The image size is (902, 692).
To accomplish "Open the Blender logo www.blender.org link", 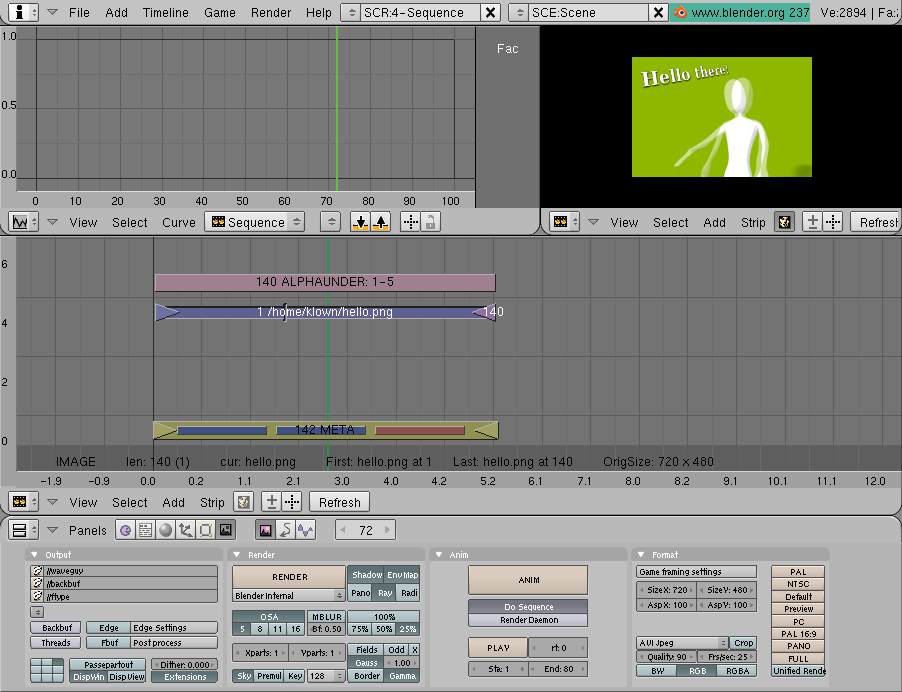I will click(740, 13).
